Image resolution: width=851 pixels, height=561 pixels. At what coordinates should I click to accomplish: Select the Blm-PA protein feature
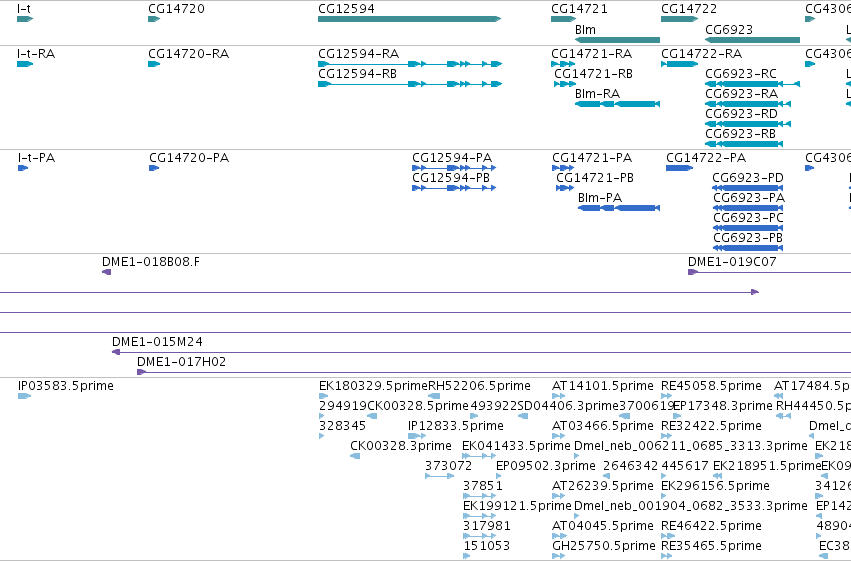(619, 208)
